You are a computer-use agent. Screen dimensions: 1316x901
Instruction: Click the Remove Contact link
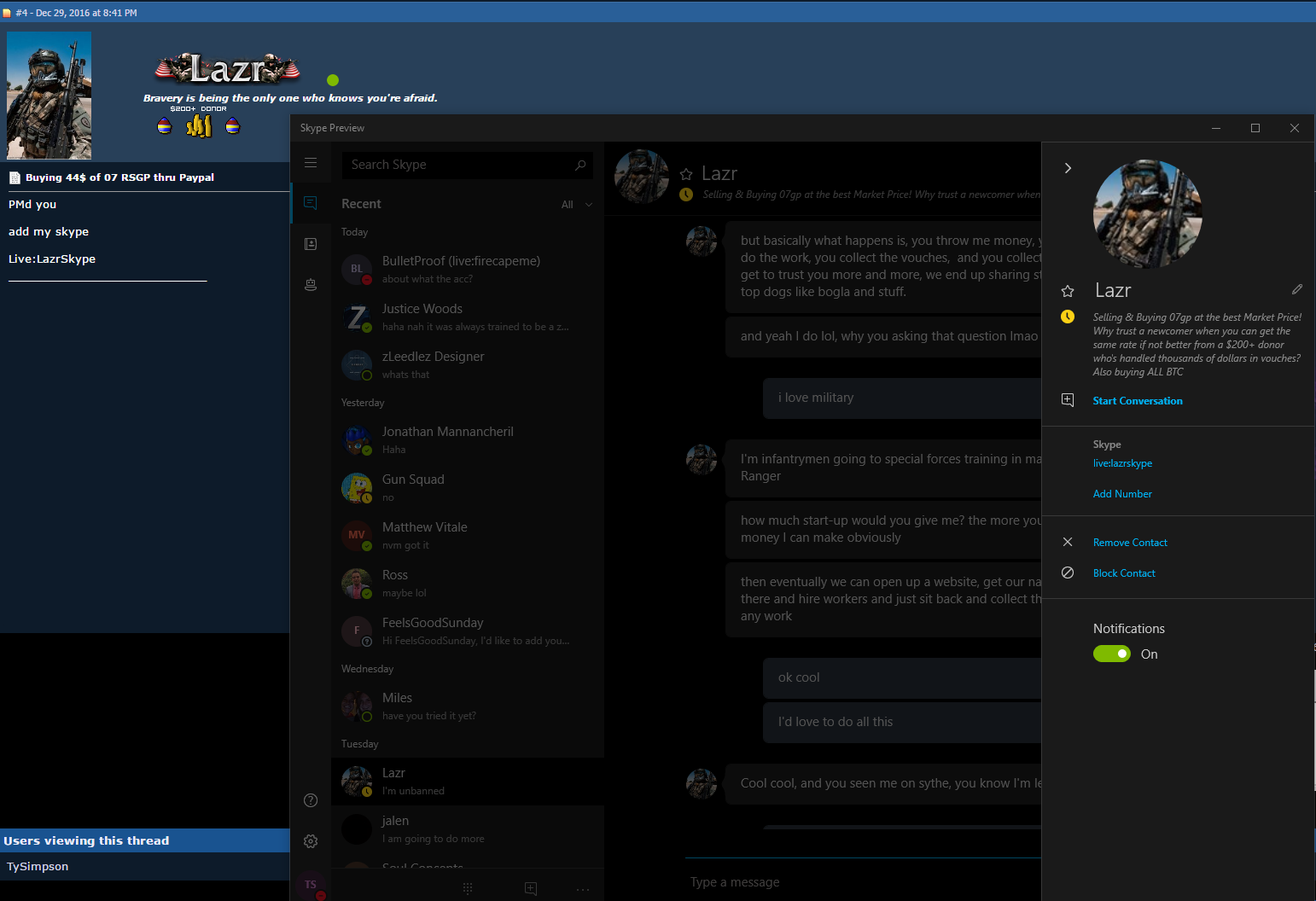pos(1130,543)
